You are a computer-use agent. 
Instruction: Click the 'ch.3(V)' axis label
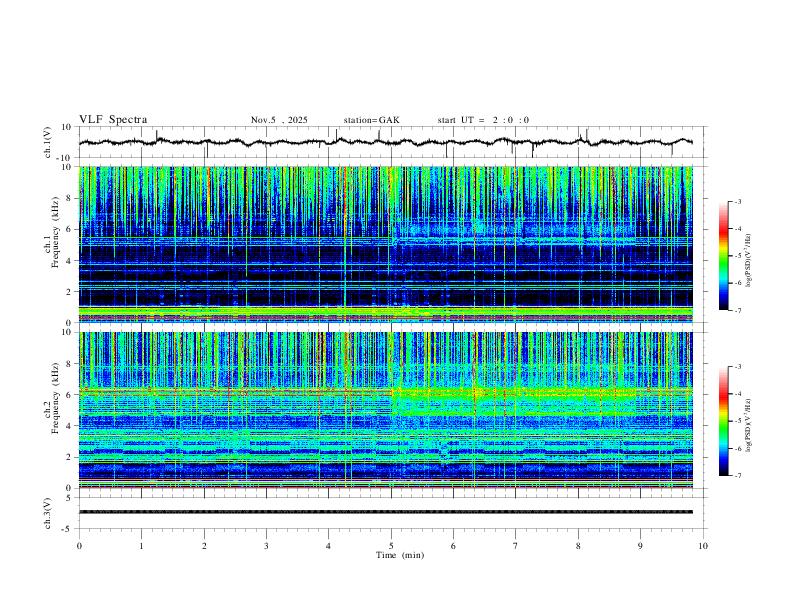click(48, 513)
